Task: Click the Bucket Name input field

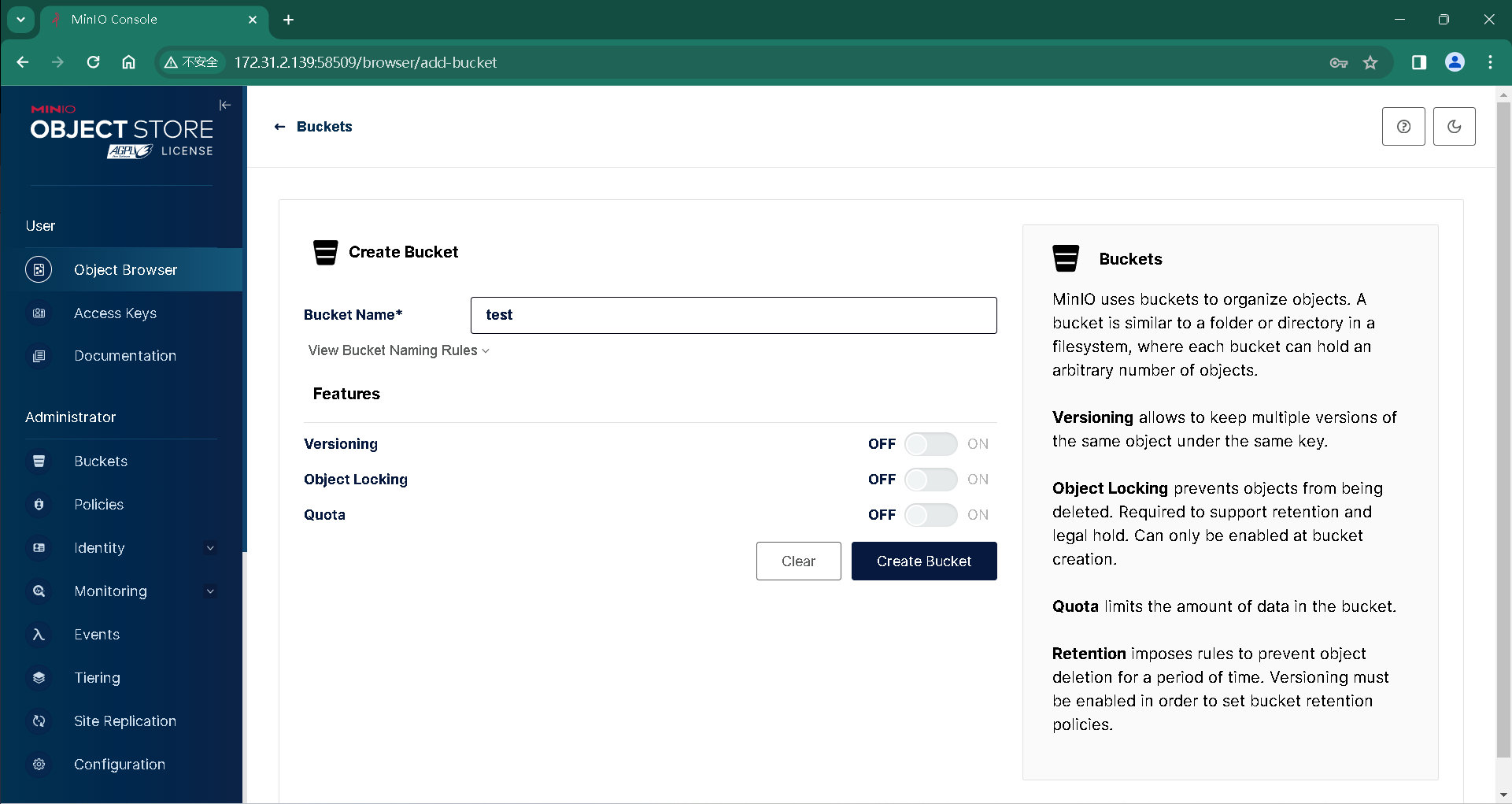Action: pyautogui.click(x=733, y=315)
